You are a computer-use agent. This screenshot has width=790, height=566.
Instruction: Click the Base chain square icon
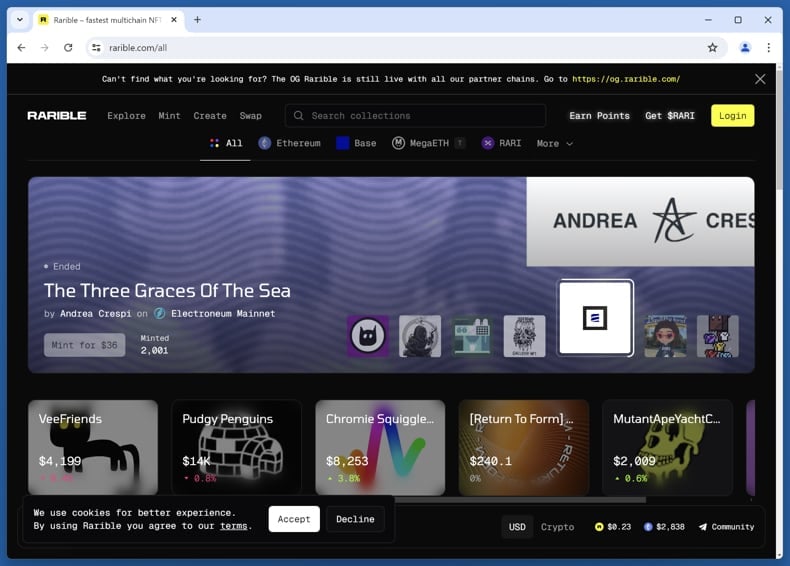point(343,143)
